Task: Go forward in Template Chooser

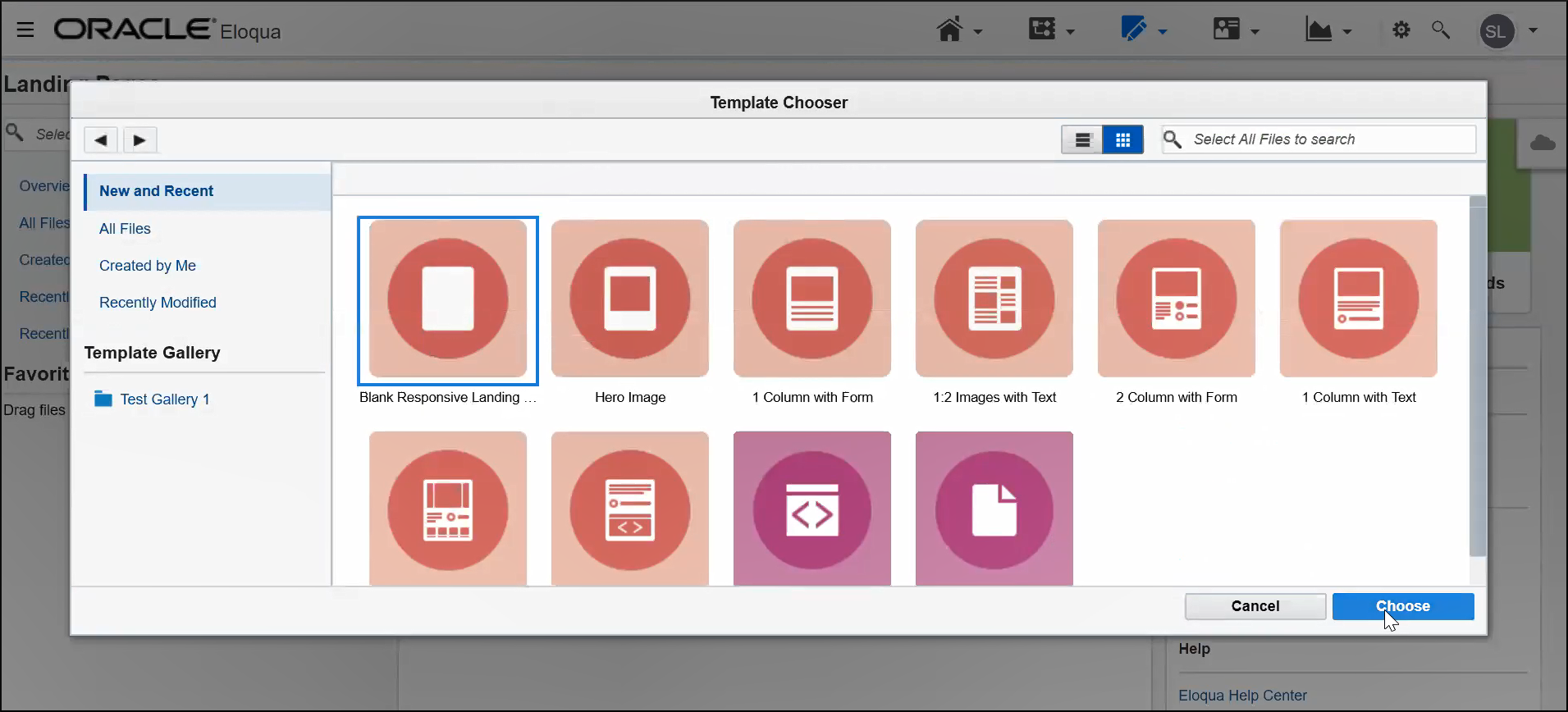Action: tap(140, 140)
